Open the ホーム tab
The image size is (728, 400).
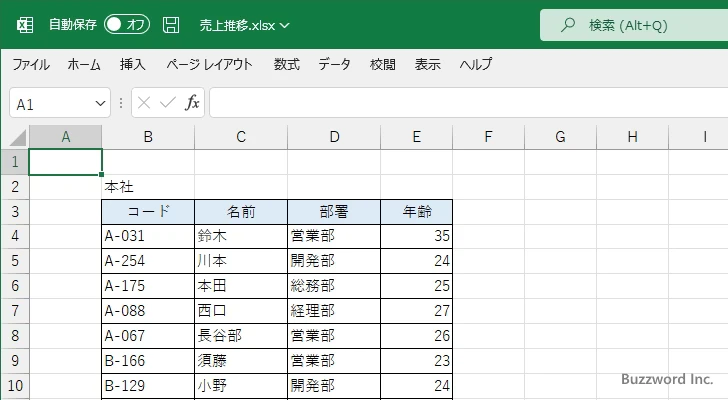point(84,64)
